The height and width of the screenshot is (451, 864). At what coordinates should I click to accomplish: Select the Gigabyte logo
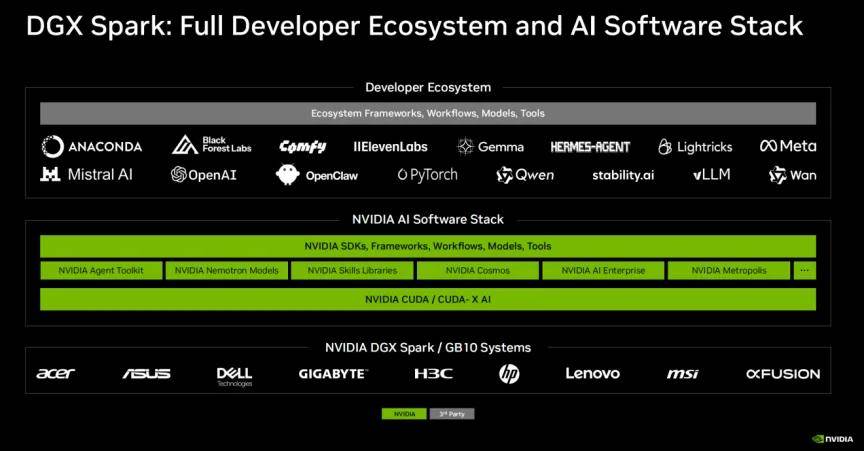333,374
